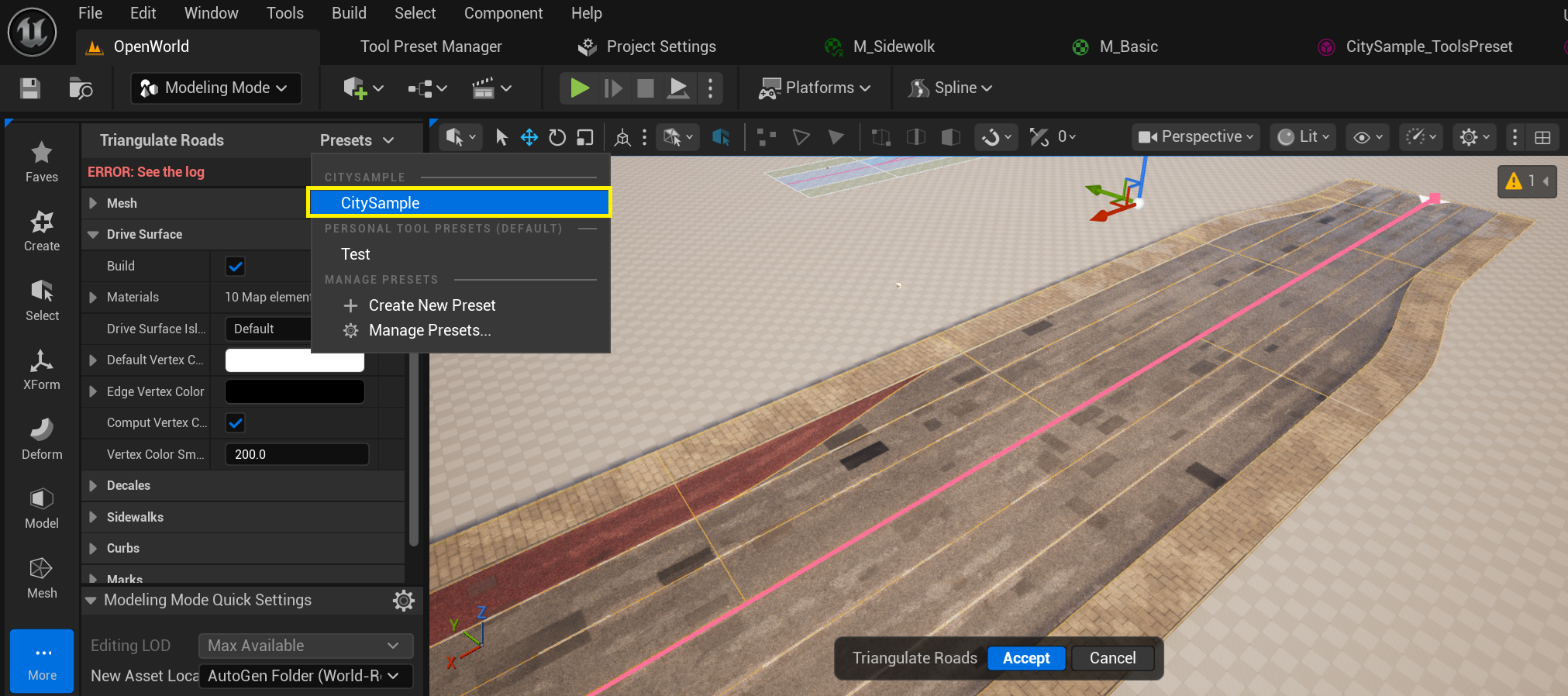This screenshot has width=1568, height=696.
Task: Expand the Mesh section
Action: 93,203
